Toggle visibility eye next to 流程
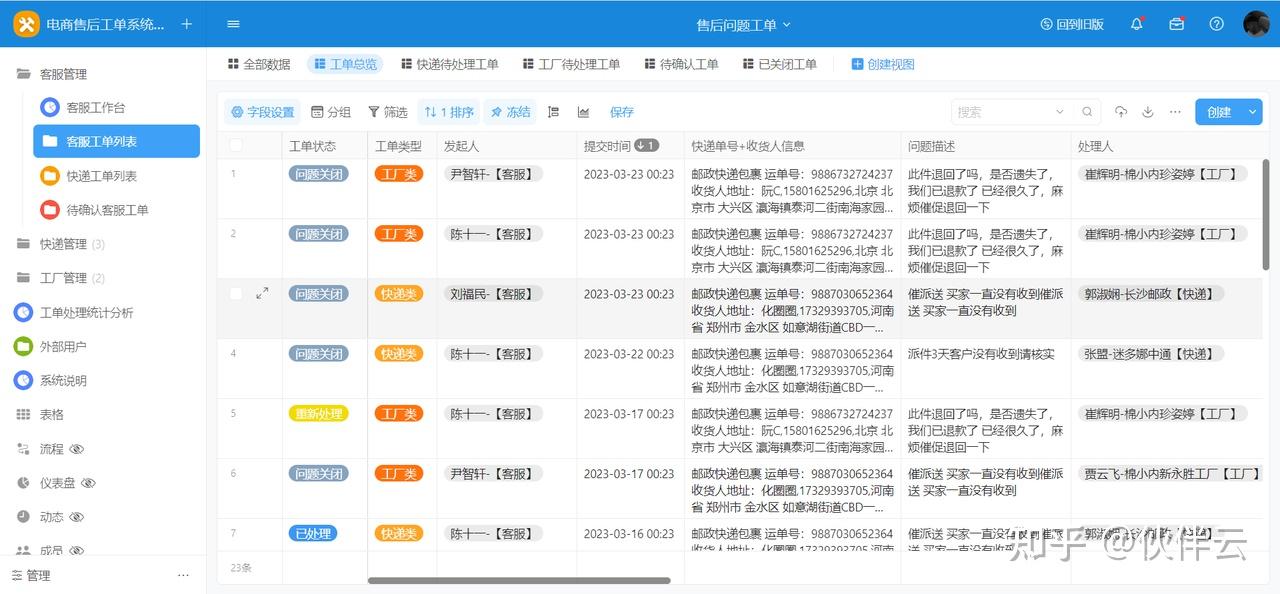The image size is (1280, 594). point(77,449)
